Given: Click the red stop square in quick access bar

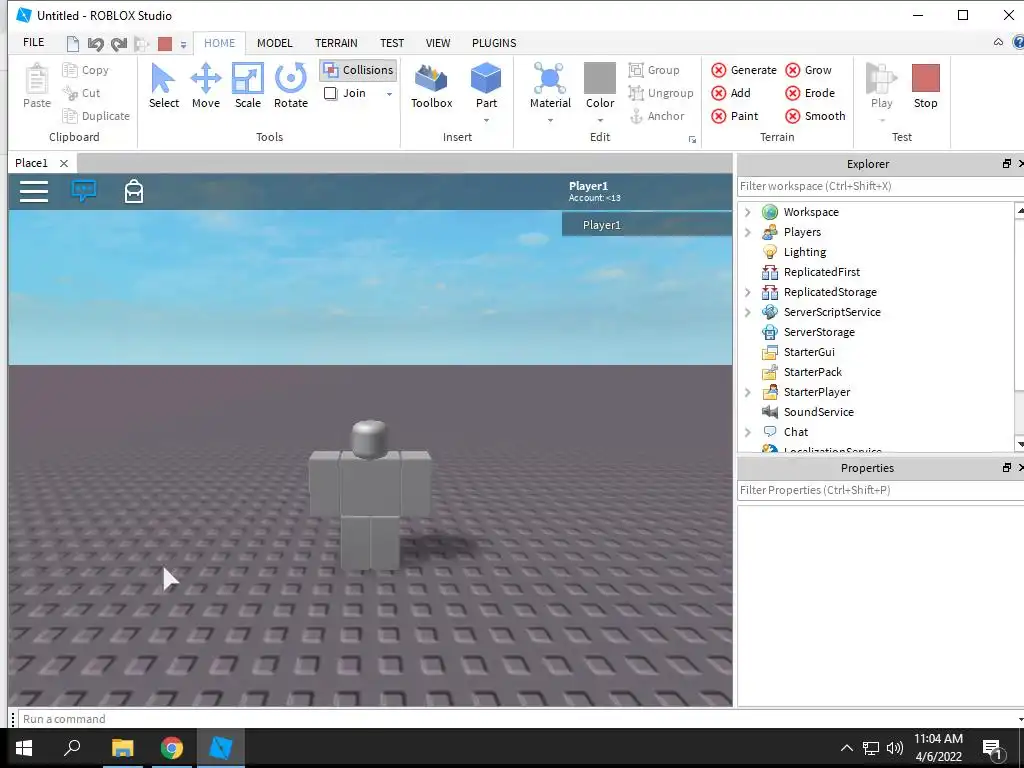Looking at the screenshot, I should click(x=165, y=44).
